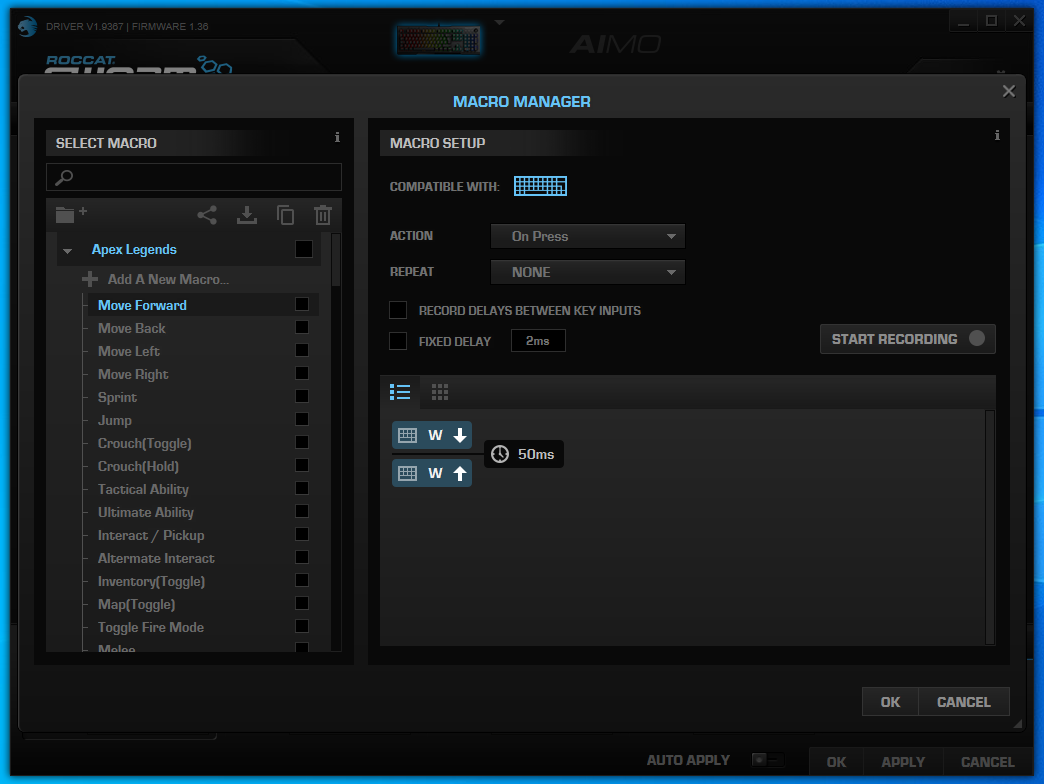The height and width of the screenshot is (784, 1044).
Task: Click the duplicate macro icon
Action: pyautogui.click(x=285, y=215)
